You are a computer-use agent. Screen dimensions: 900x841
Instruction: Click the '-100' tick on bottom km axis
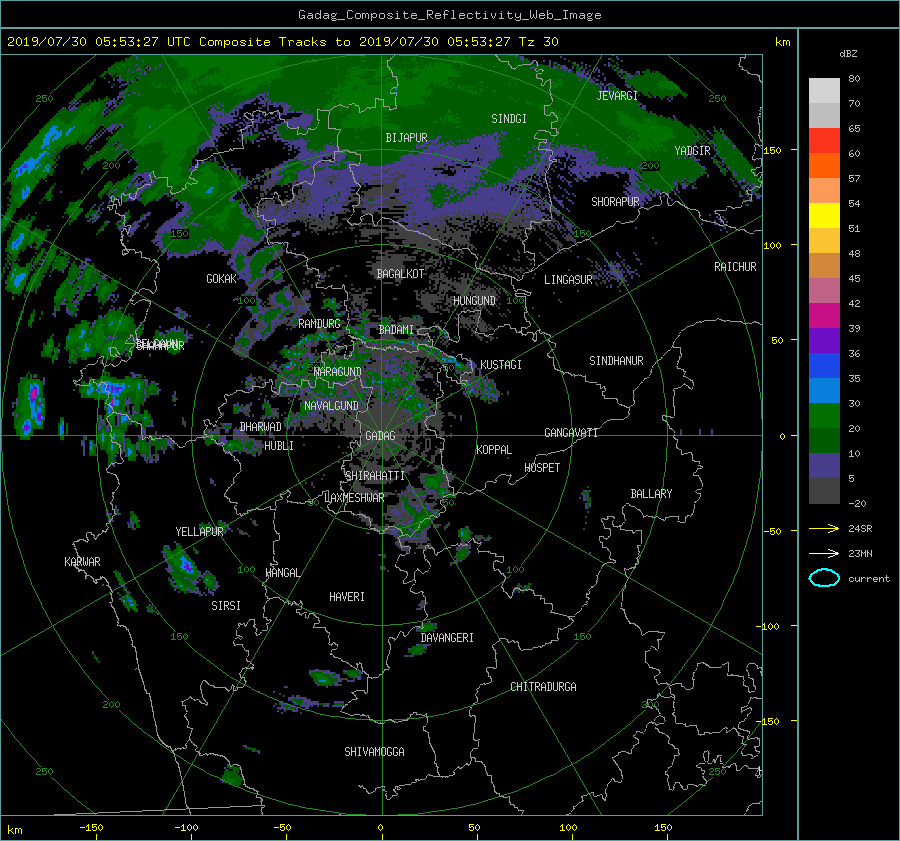(186, 827)
